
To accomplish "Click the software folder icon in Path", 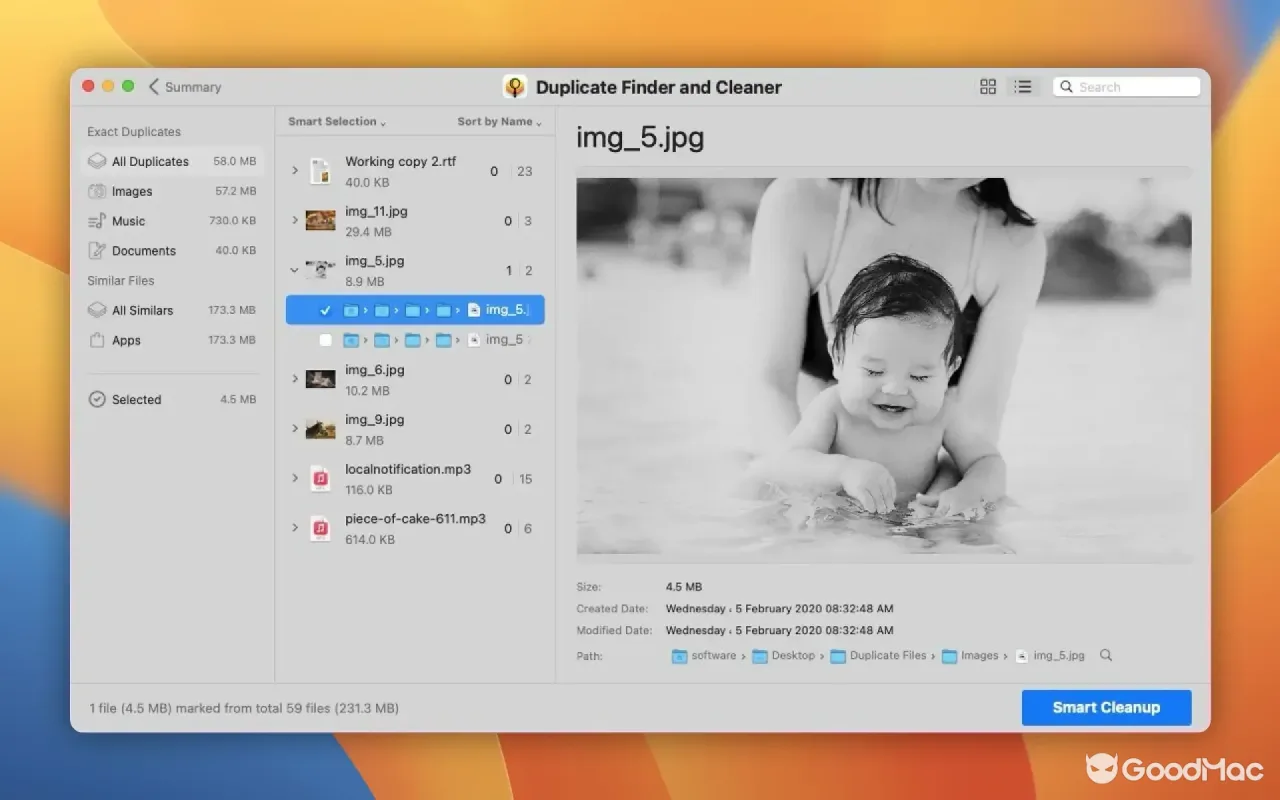I will 680,656.
